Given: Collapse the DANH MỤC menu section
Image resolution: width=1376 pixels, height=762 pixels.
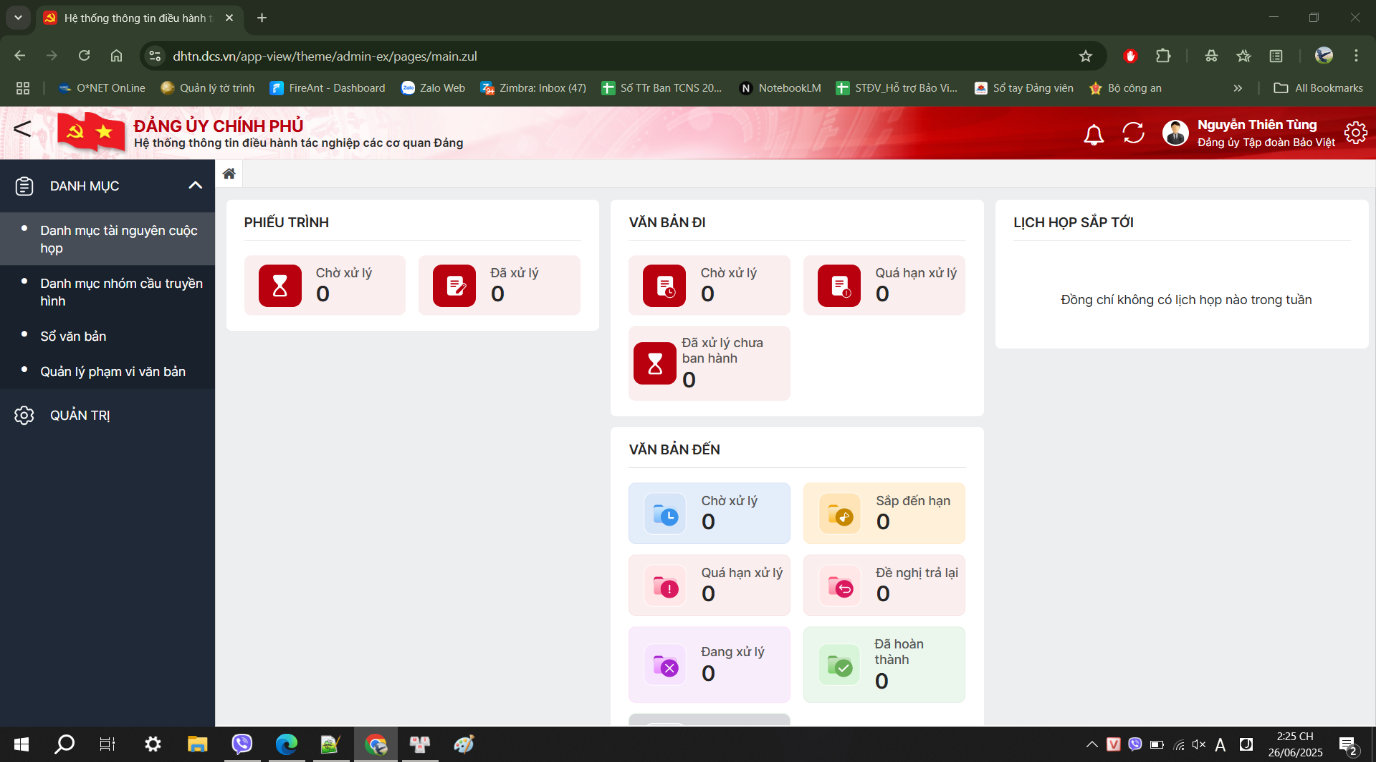Looking at the screenshot, I should coord(195,185).
